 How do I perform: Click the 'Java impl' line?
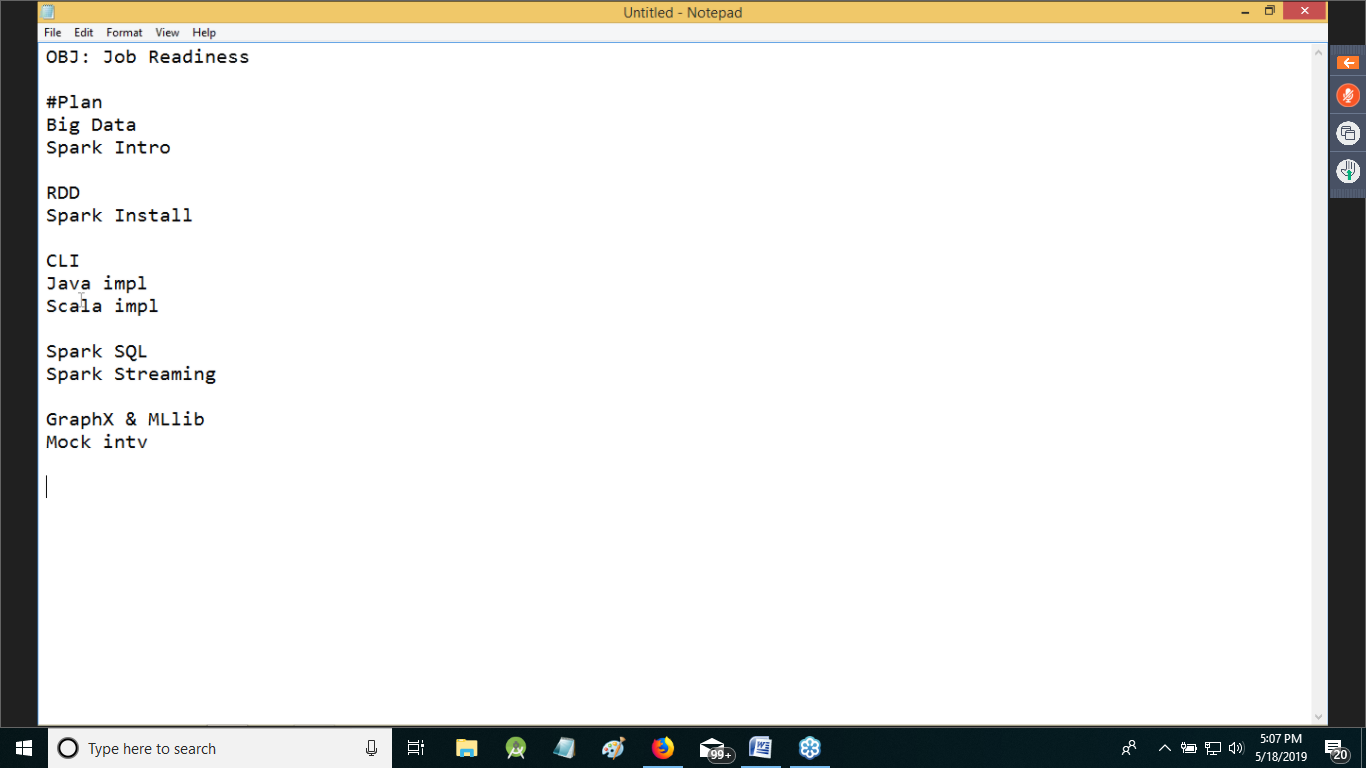(x=97, y=284)
